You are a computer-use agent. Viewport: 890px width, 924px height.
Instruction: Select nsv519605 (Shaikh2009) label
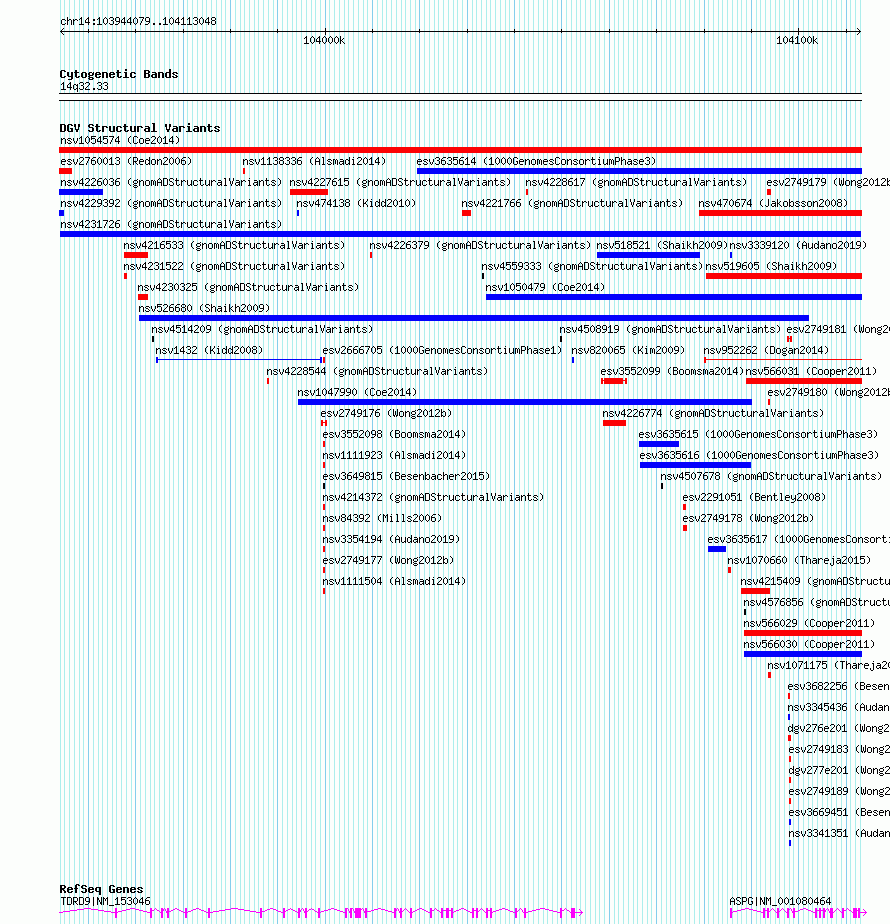pyautogui.click(x=771, y=266)
